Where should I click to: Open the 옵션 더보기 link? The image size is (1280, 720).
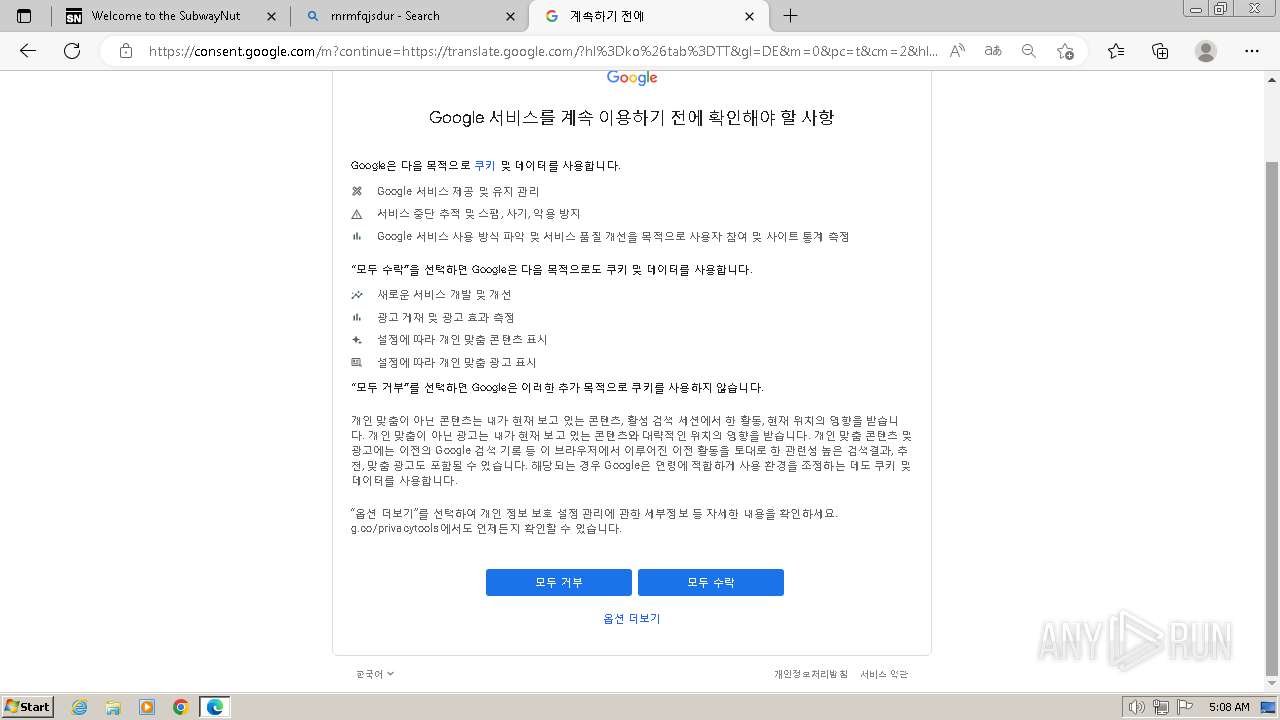pos(632,619)
